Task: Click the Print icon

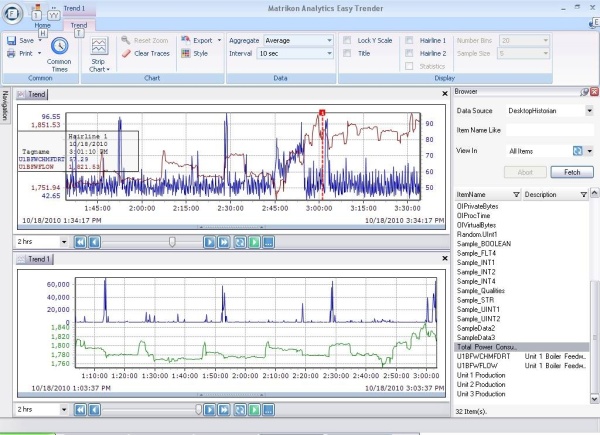Action: coord(11,54)
